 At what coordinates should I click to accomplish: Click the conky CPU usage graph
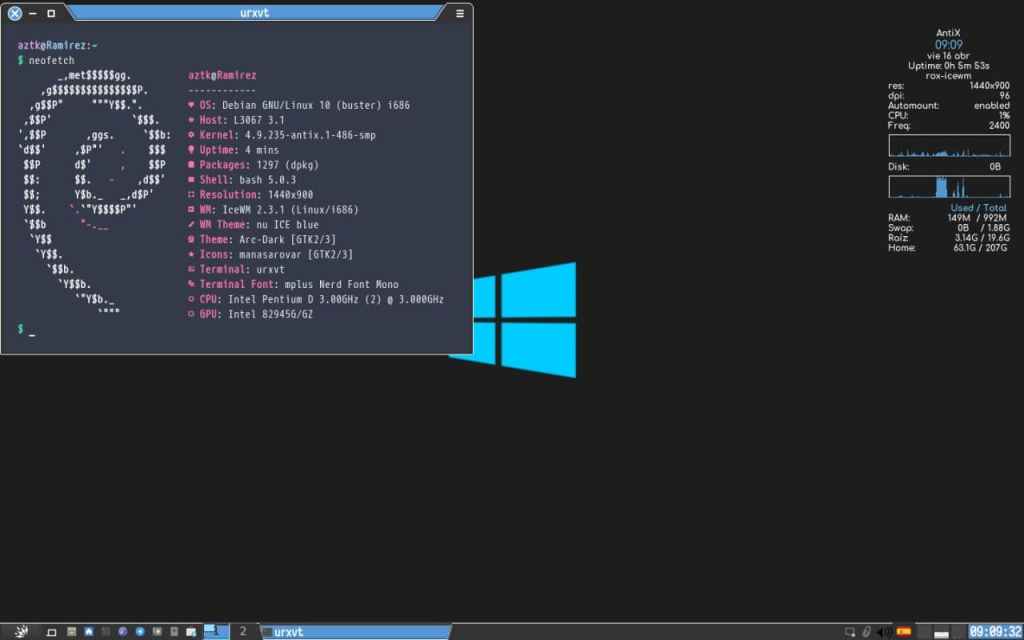coord(949,146)
